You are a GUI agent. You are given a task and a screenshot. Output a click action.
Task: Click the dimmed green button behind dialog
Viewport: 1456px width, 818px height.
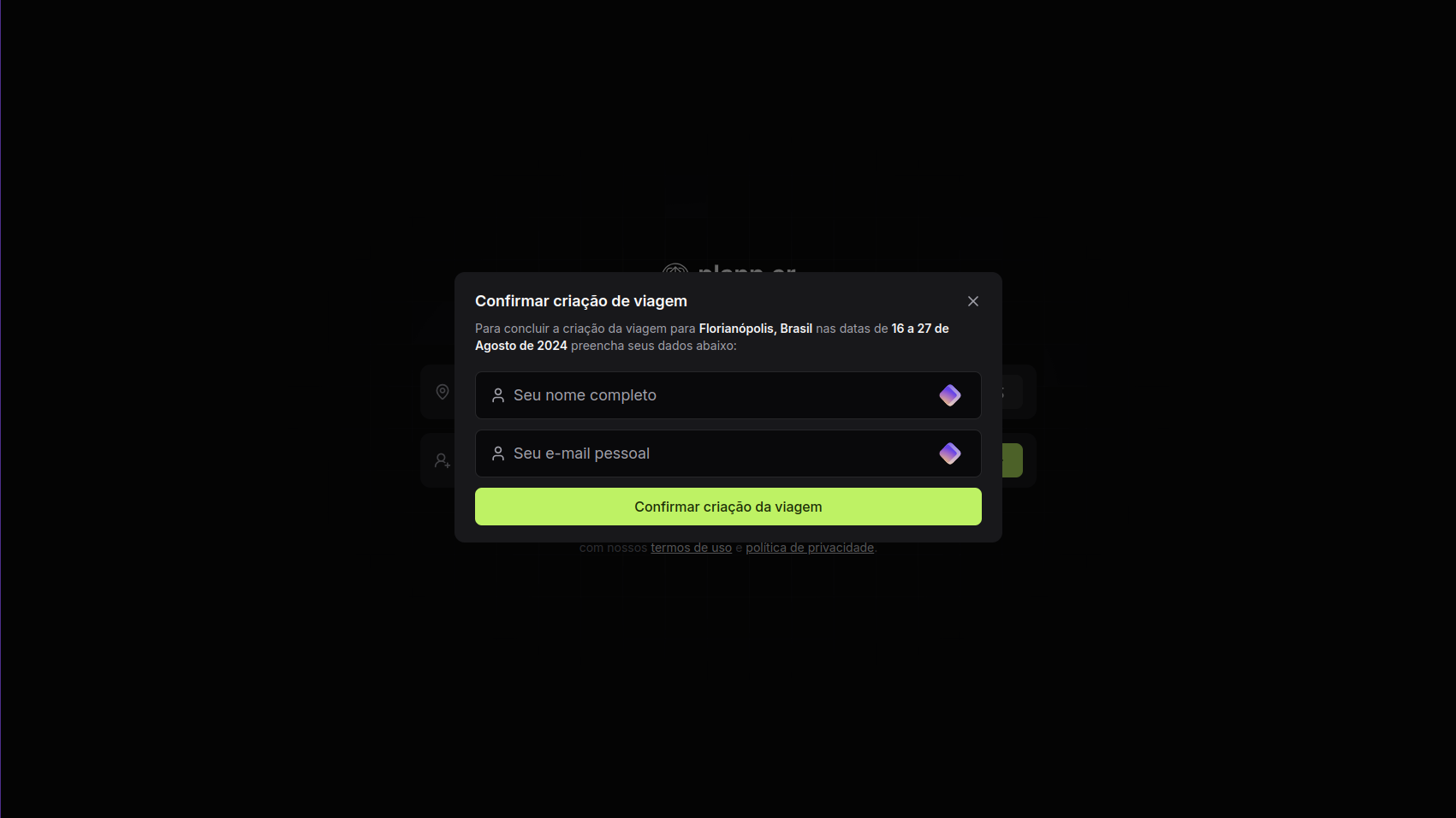(1013, 460)
